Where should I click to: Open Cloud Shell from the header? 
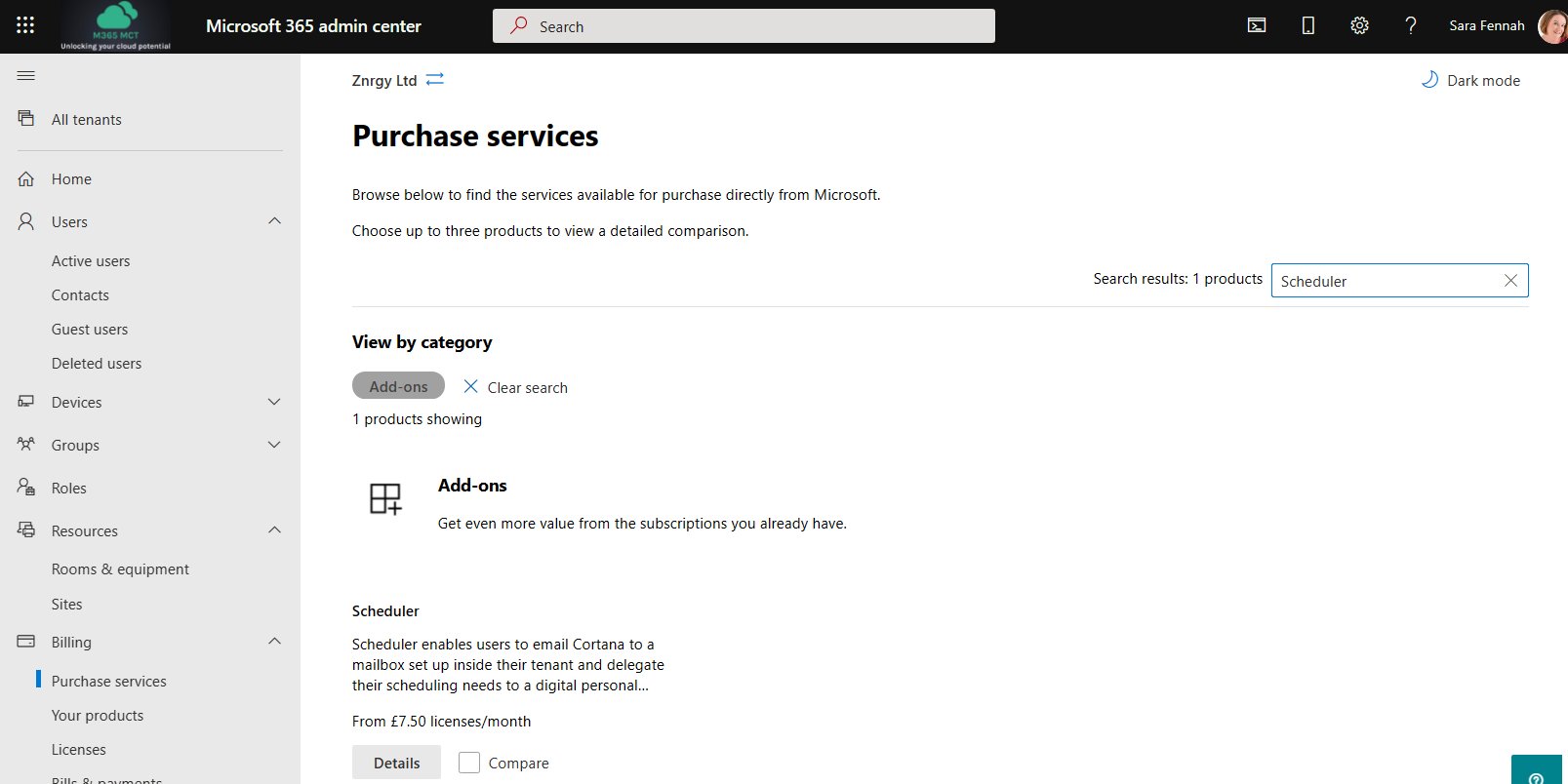point(1257,25)
